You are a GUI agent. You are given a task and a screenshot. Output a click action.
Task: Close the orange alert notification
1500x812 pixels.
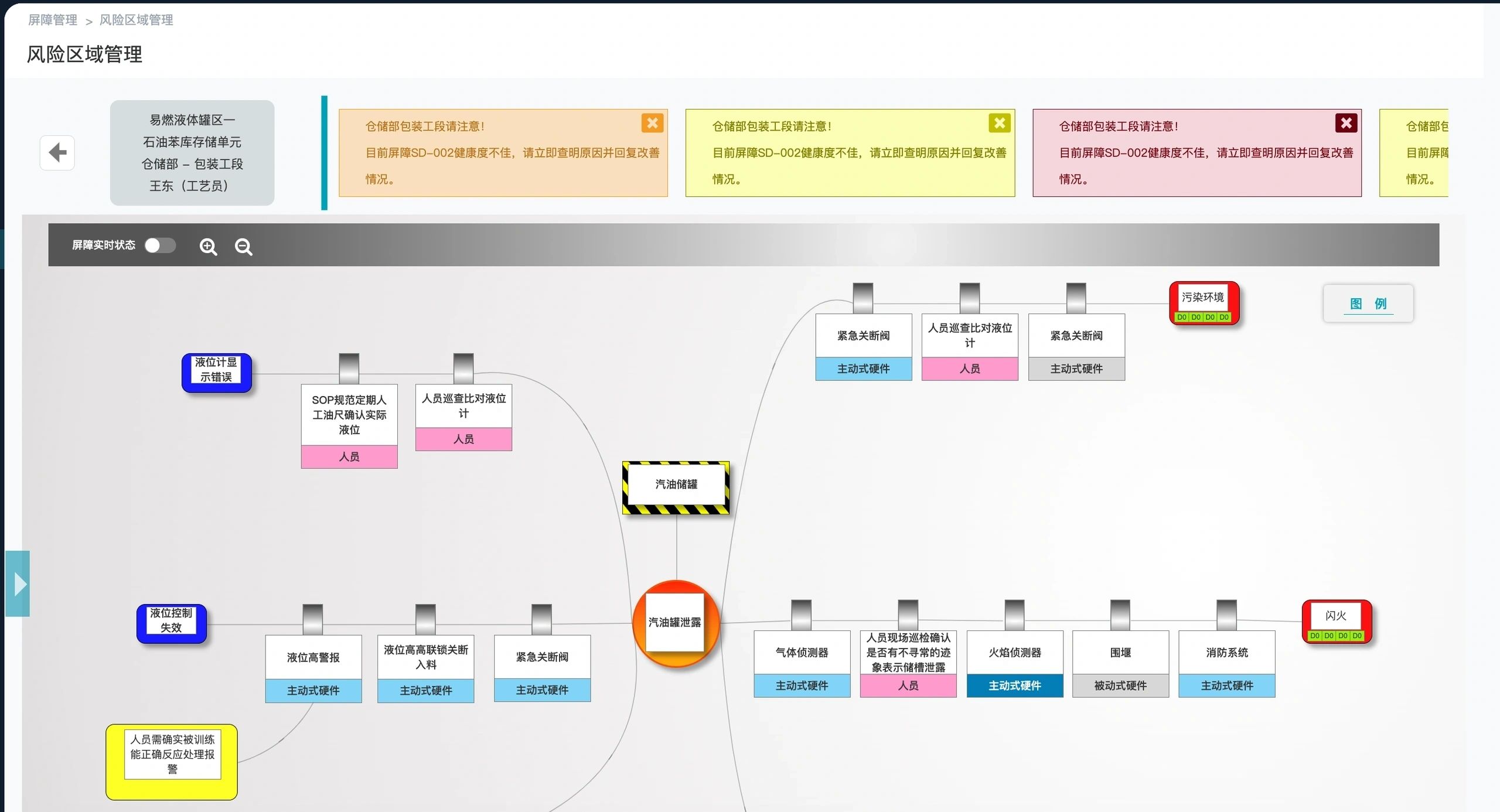[652, 123]
